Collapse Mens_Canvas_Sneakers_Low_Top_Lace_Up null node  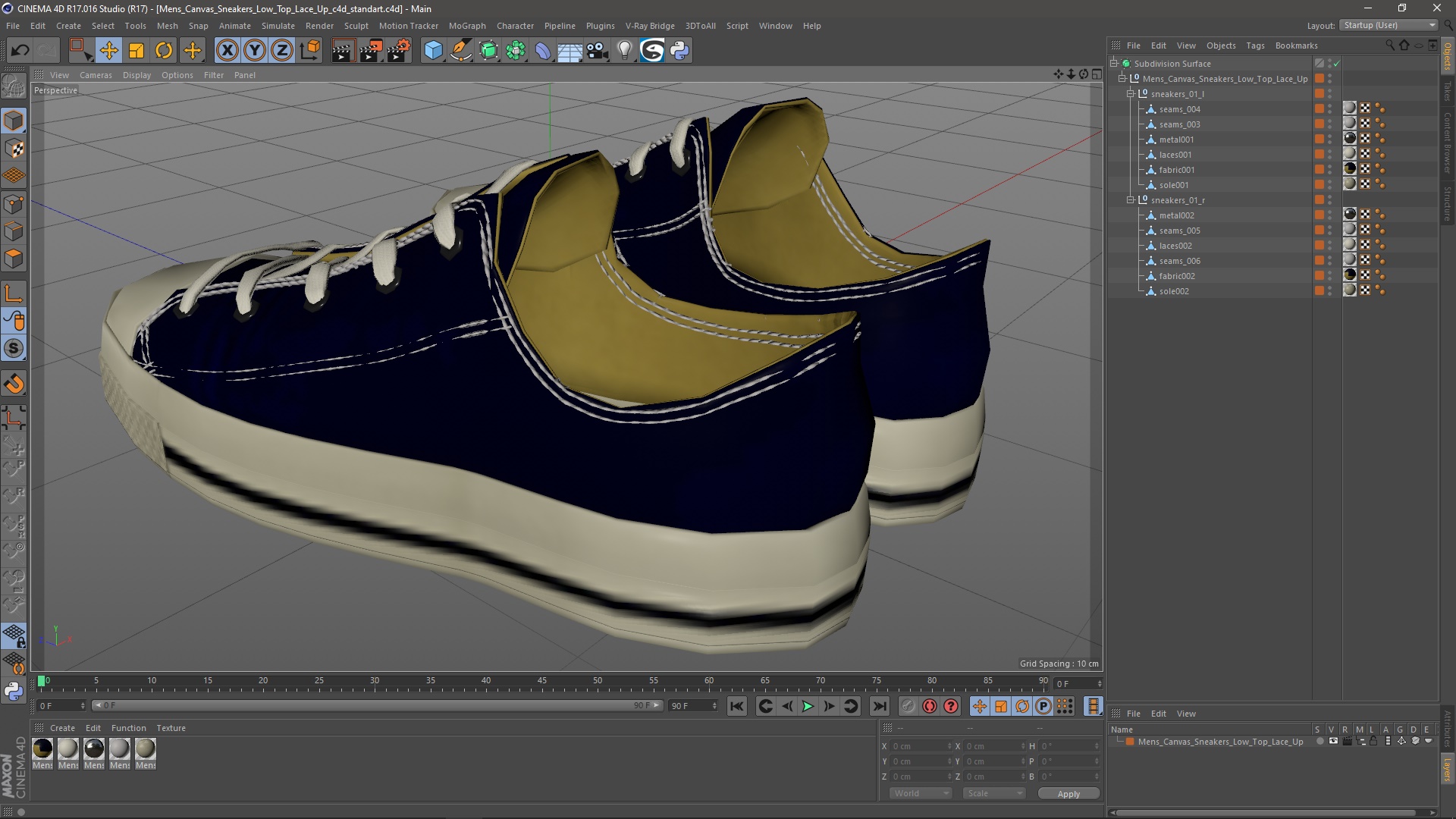coord(1122,78)
